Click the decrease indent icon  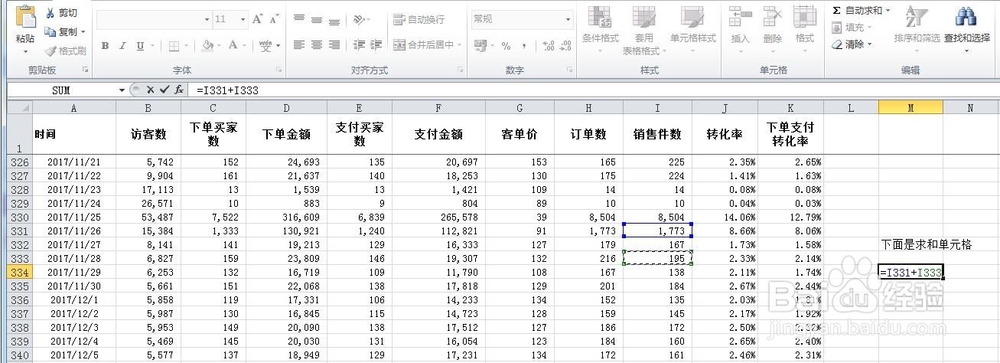click(x=358, y=45)
